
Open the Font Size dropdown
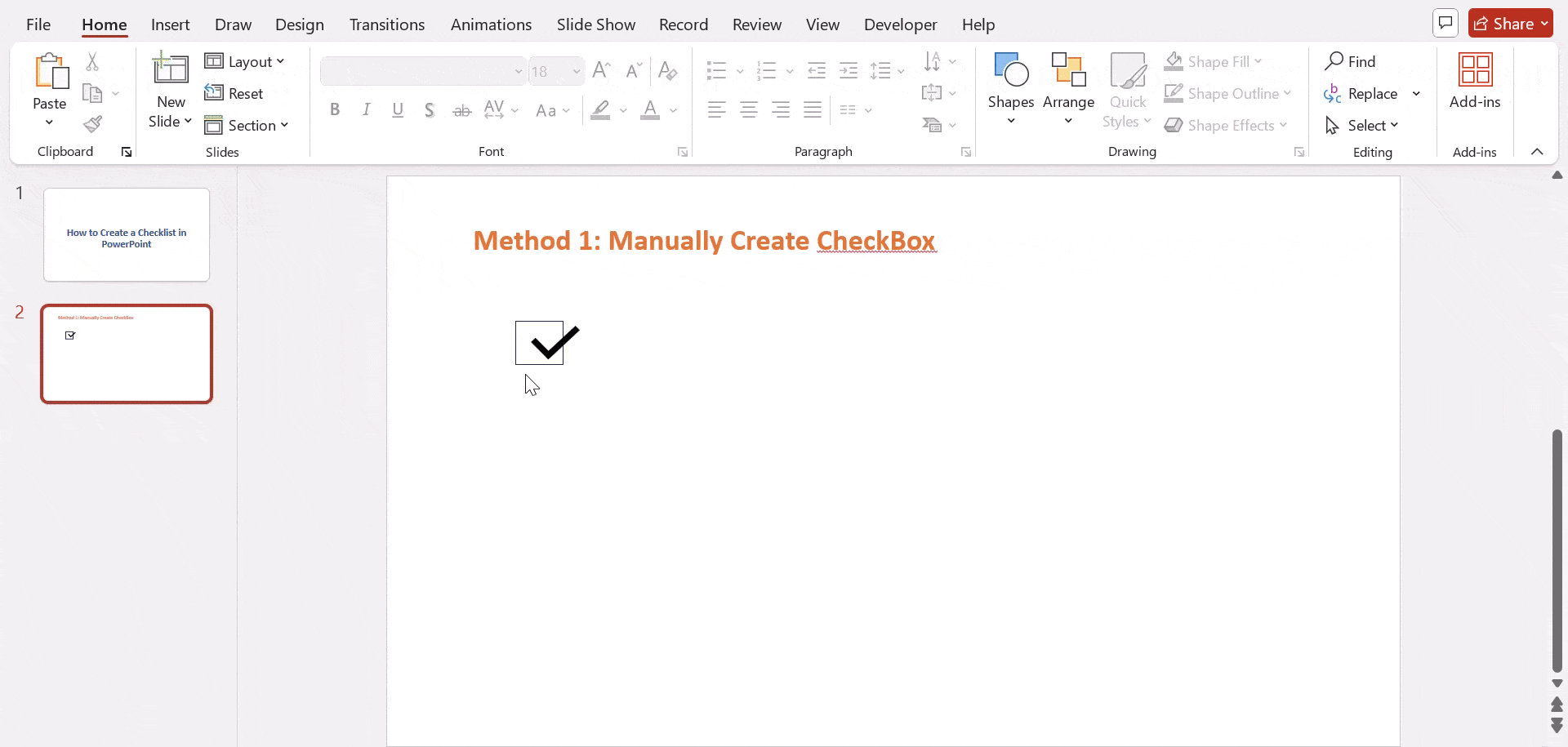pyautogui.click(x=577, y=71)
